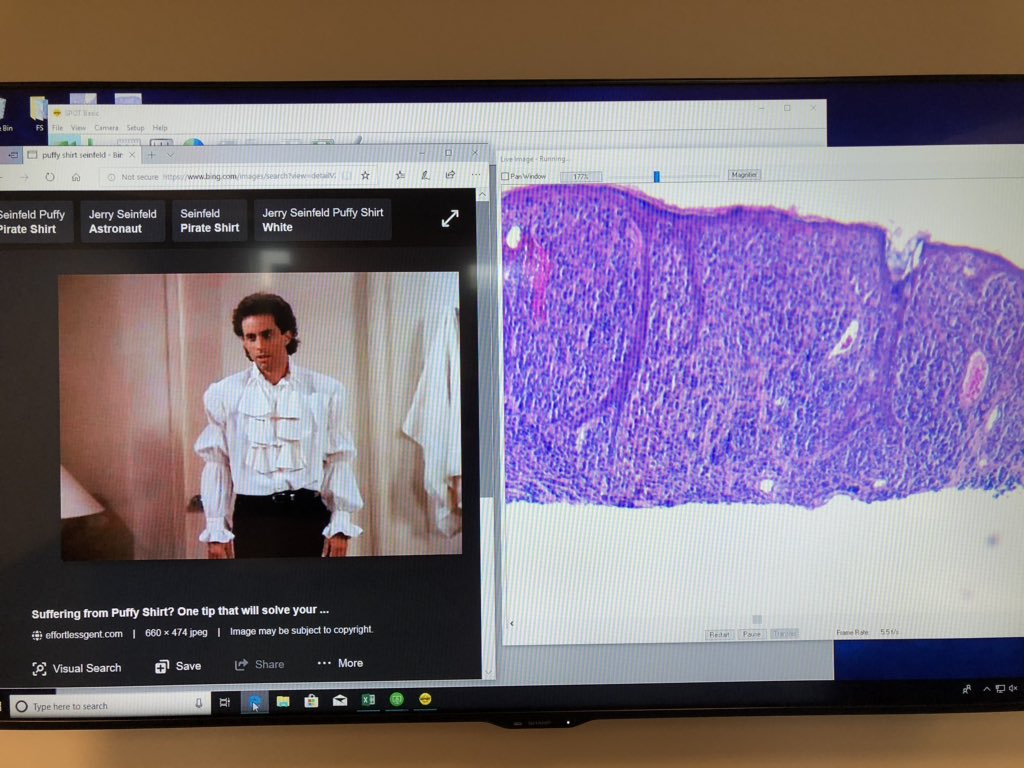
Task: Open the Setup menu in SPOT Basic
Action: point(135,127)
